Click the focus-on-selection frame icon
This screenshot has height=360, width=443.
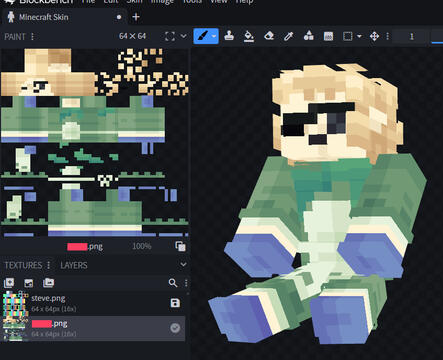tap(170, 36)
